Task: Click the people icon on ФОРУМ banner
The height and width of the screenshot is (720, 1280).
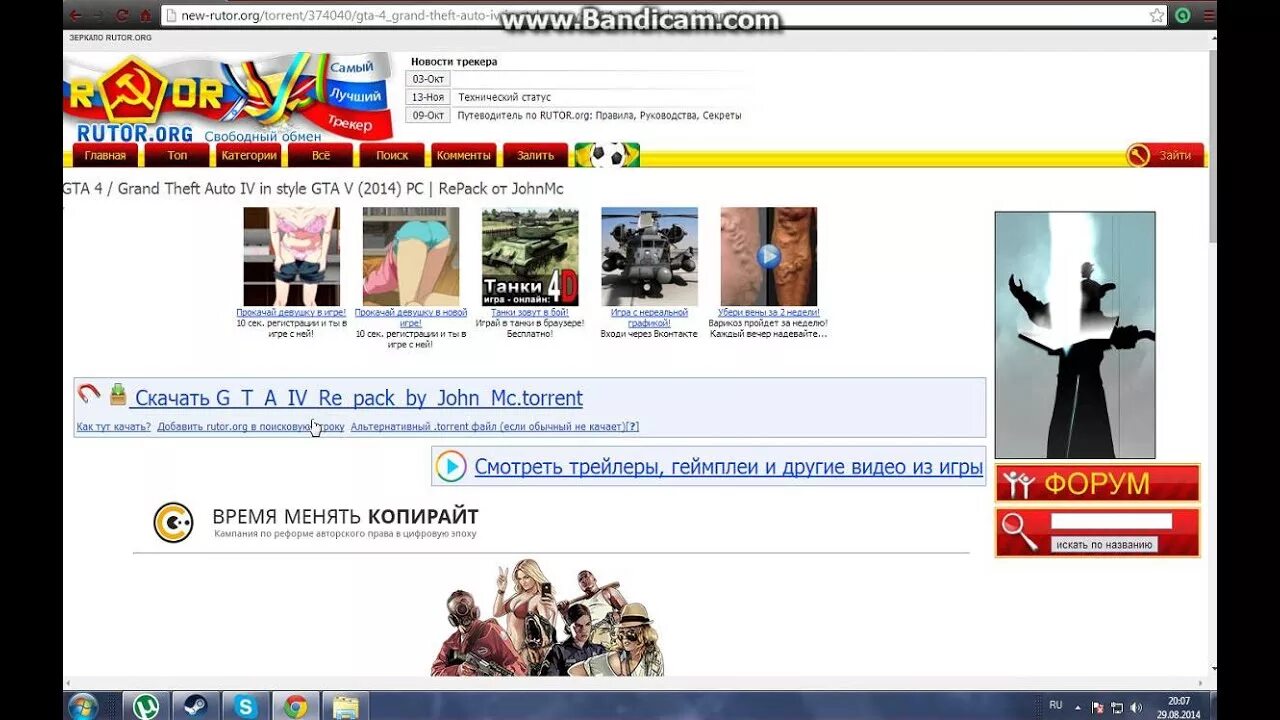Action: click(1019, 484)
